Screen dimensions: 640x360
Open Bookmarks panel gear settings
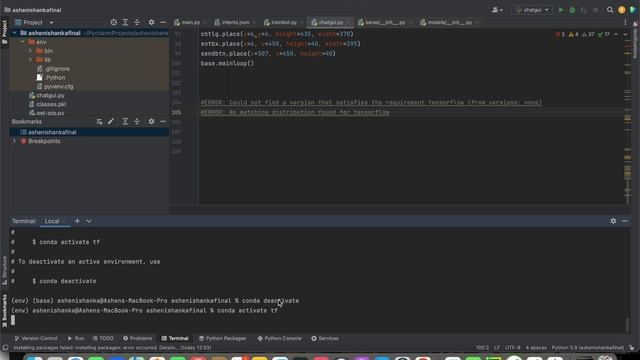[x=151, y=122]
